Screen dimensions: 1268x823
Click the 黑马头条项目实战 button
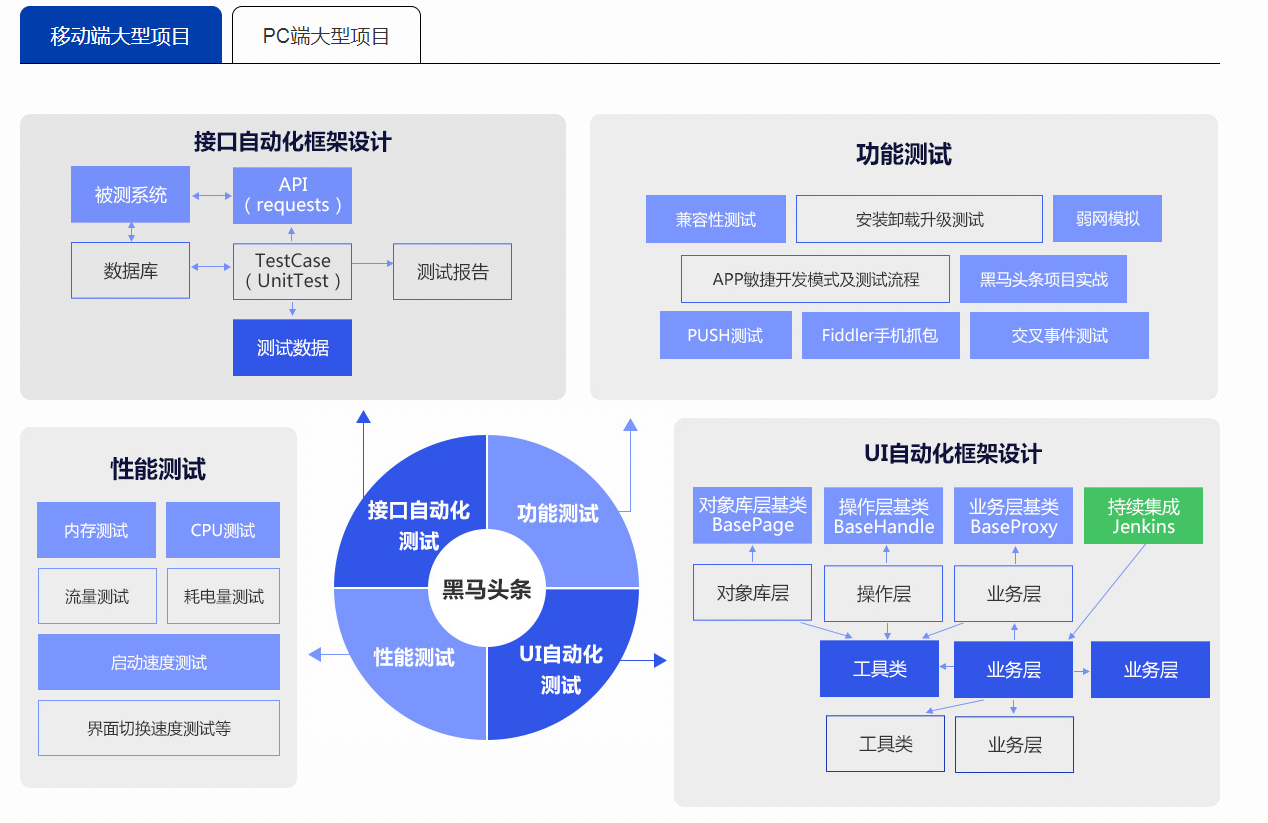coord(1042,278)
